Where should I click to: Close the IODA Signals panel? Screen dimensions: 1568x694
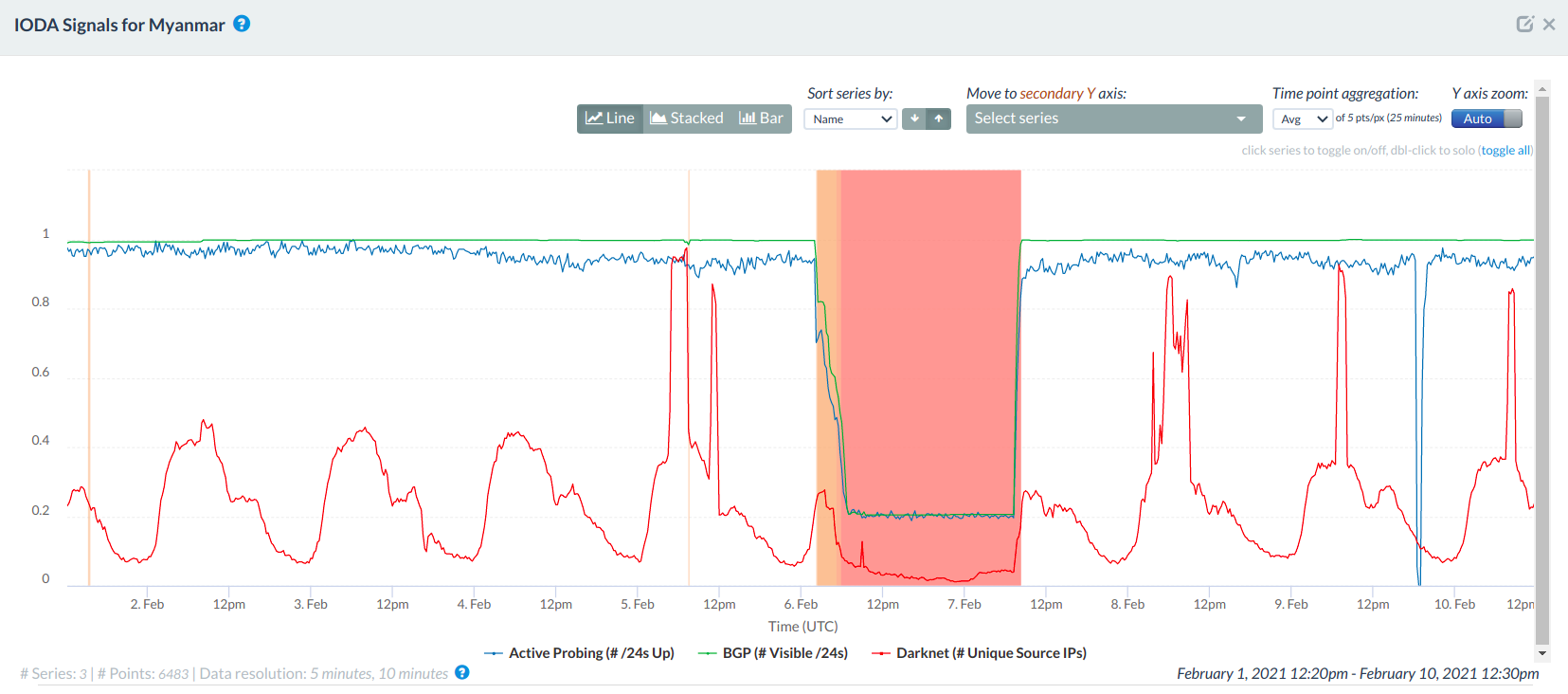(1549, 24)
